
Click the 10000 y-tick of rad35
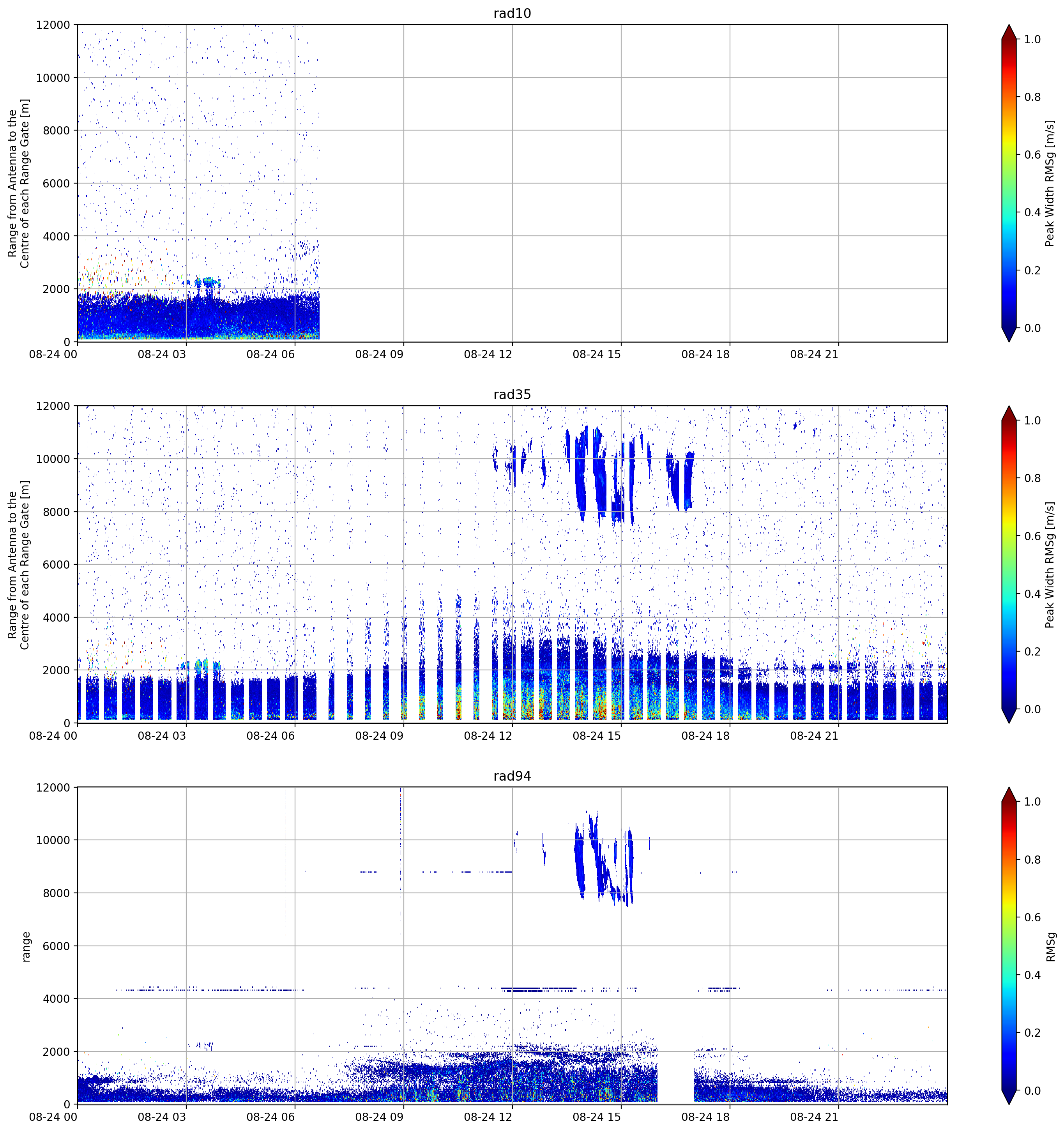[53, 459]
